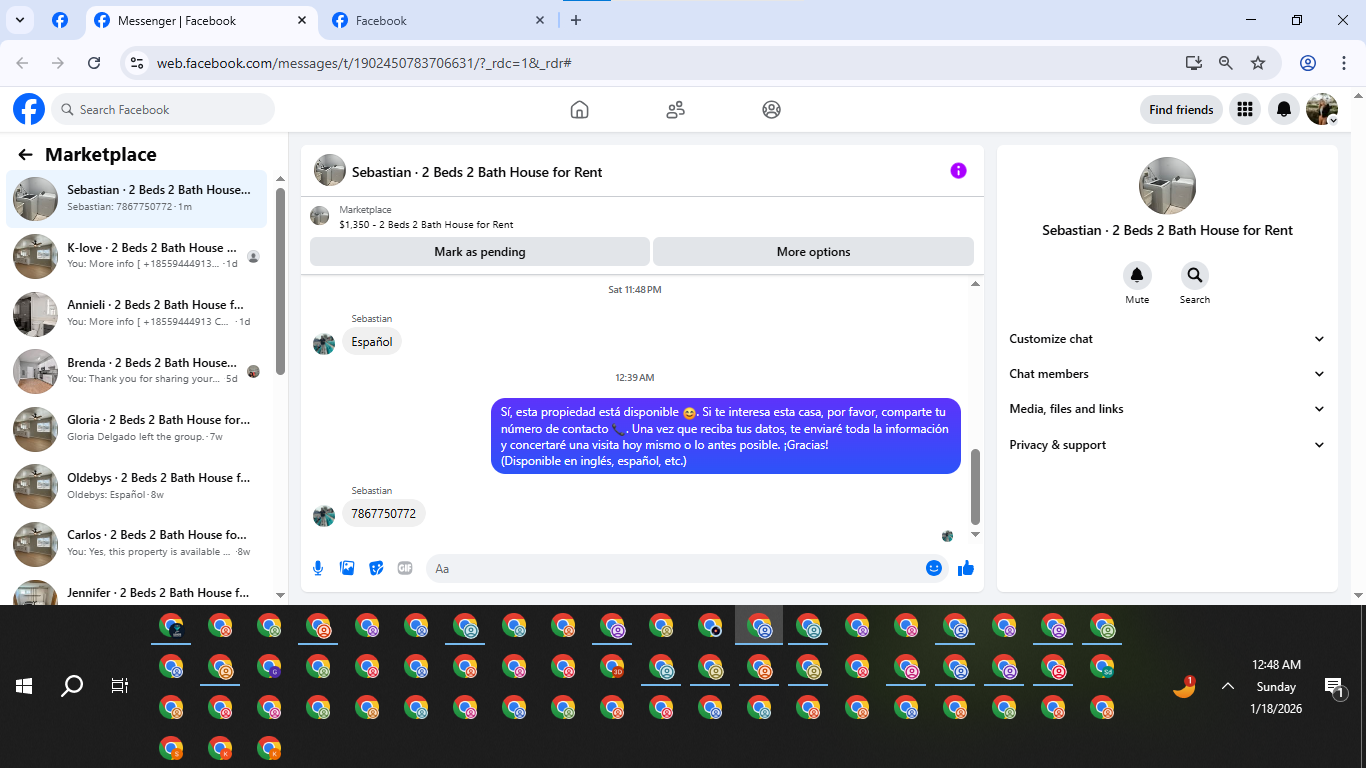Image resolution: width=1366 pixels, height=768 pixels.
Task: Open Windows taskbar search
Action: [x=72, y=686]
